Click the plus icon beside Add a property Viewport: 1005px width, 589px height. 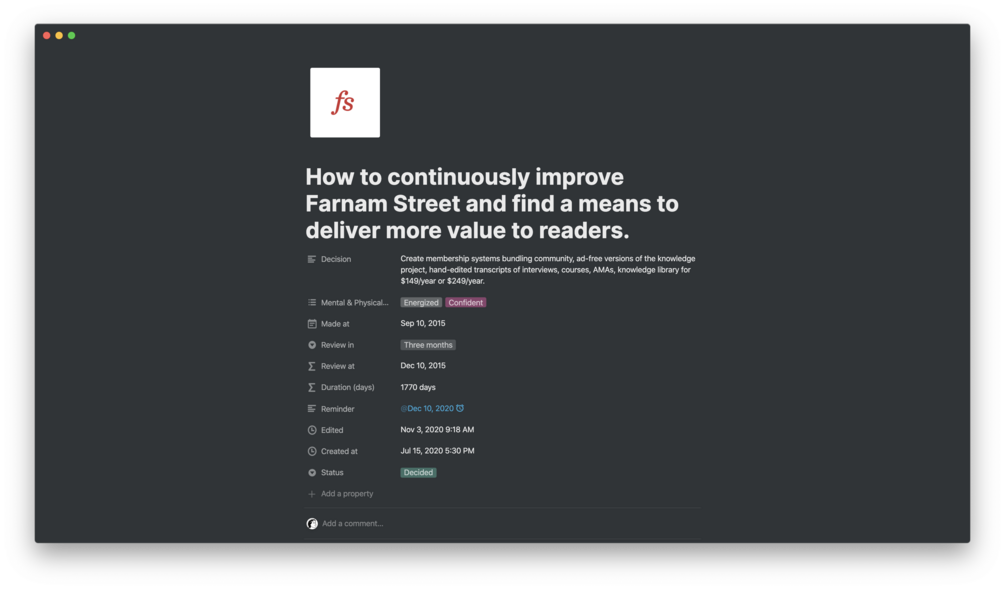pos(311,494)
